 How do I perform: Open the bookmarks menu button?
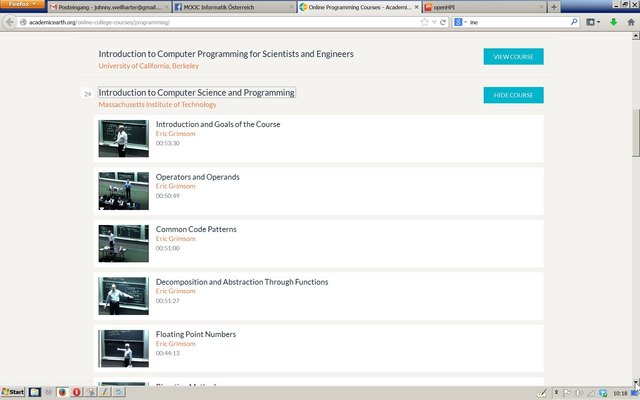click(593, 22)
